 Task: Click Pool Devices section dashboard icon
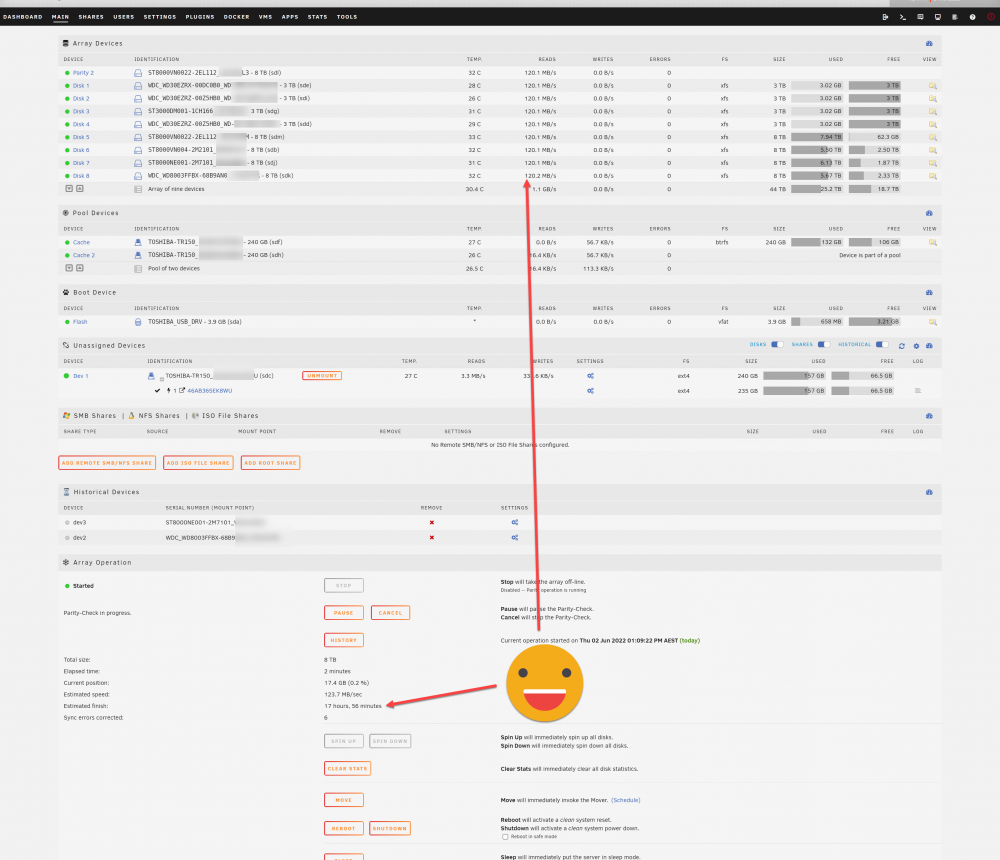coord(929,213)
